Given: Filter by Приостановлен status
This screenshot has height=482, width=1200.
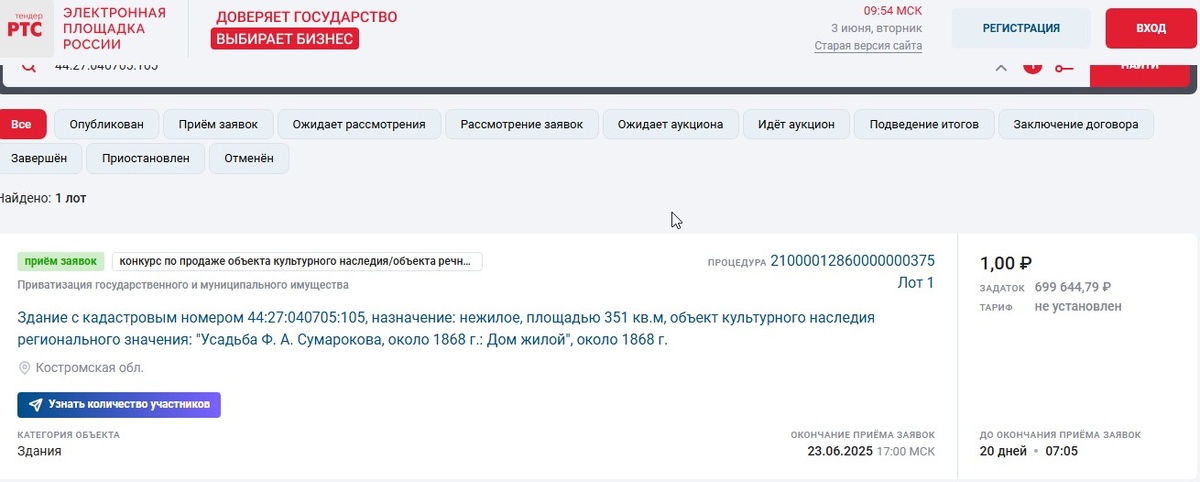Looking at the screenshot, I should point(145,158).
